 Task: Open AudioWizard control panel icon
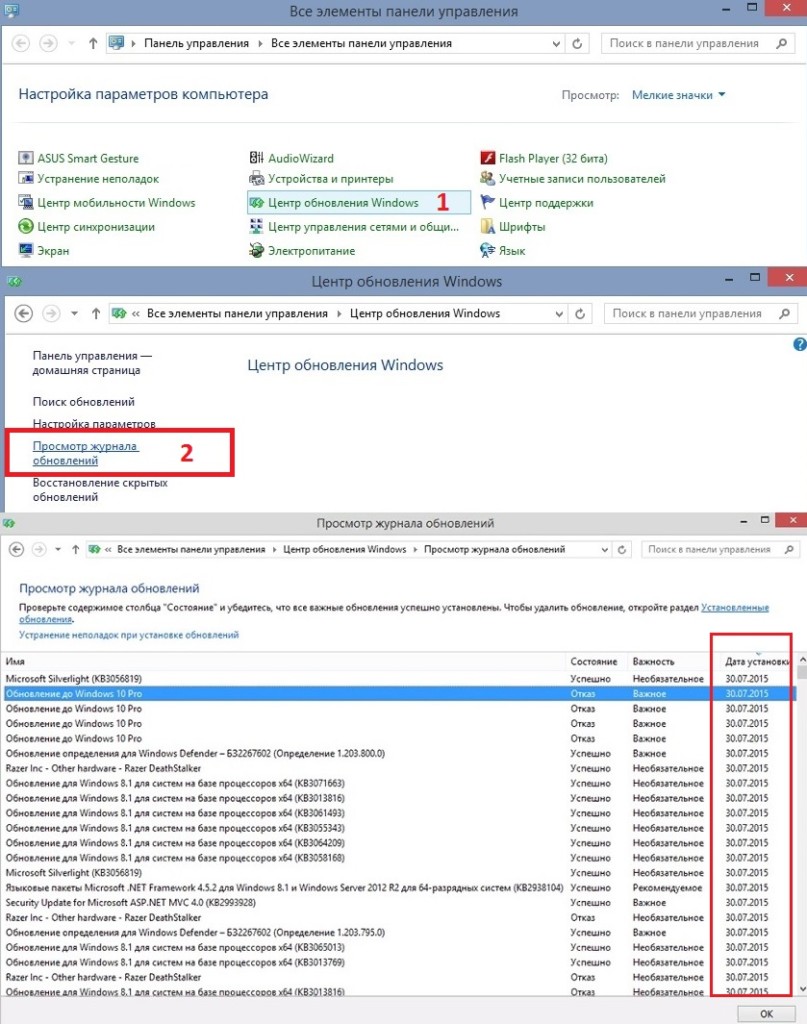point(256,158)
